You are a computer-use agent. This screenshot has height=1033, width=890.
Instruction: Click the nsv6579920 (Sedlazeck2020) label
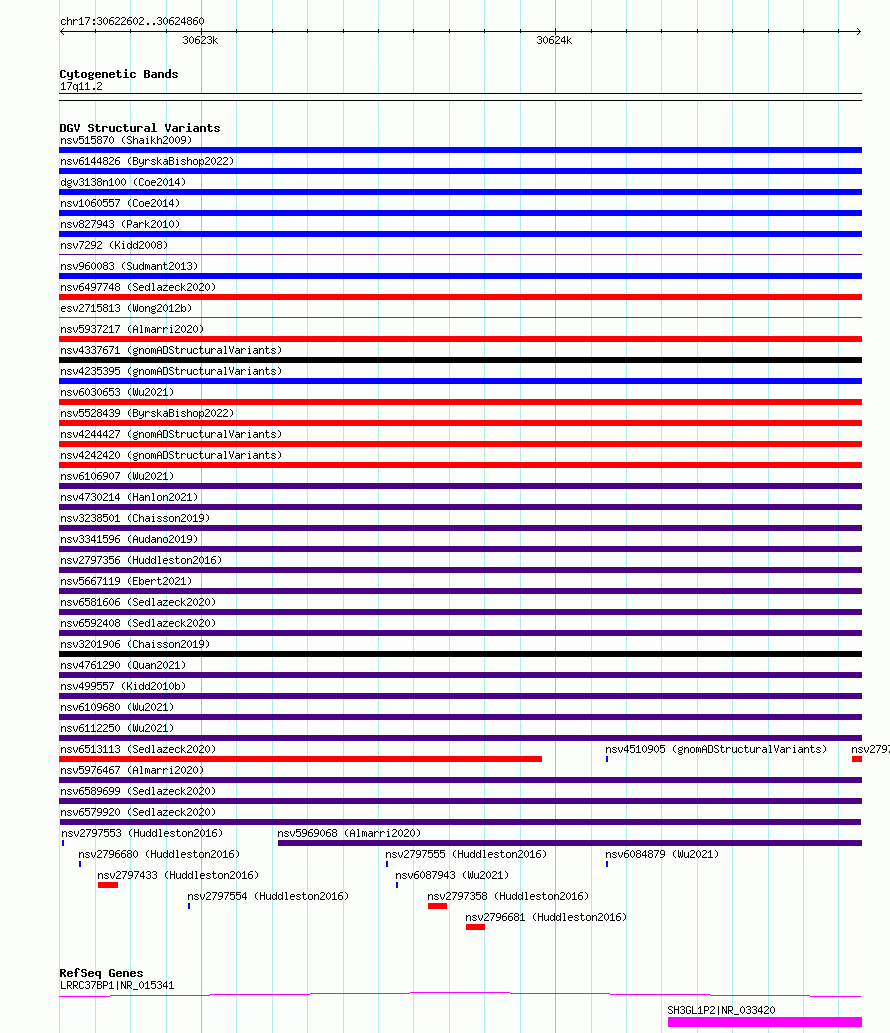tap(138, 813)
